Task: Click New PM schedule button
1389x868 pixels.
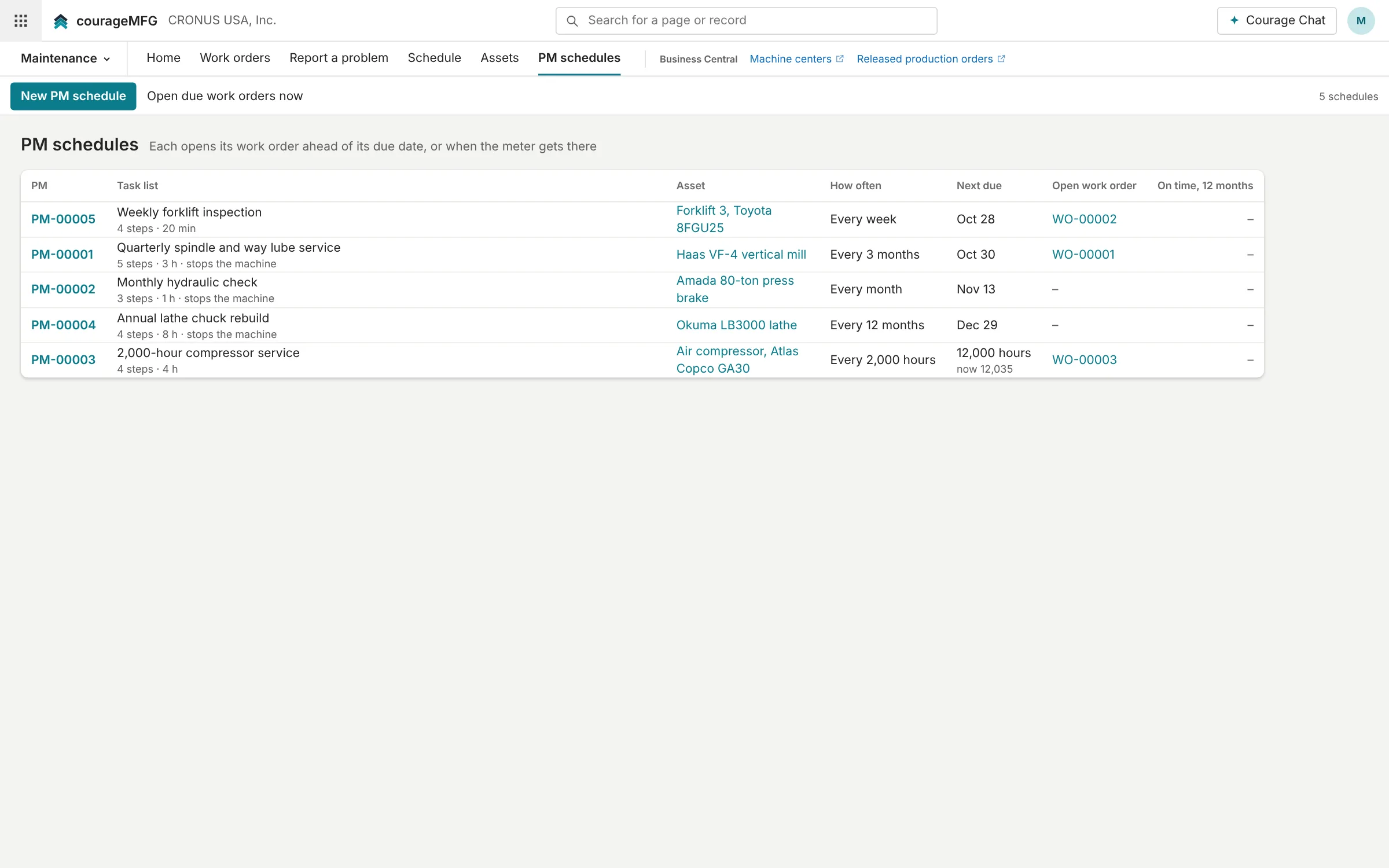Action: point(74,96)
